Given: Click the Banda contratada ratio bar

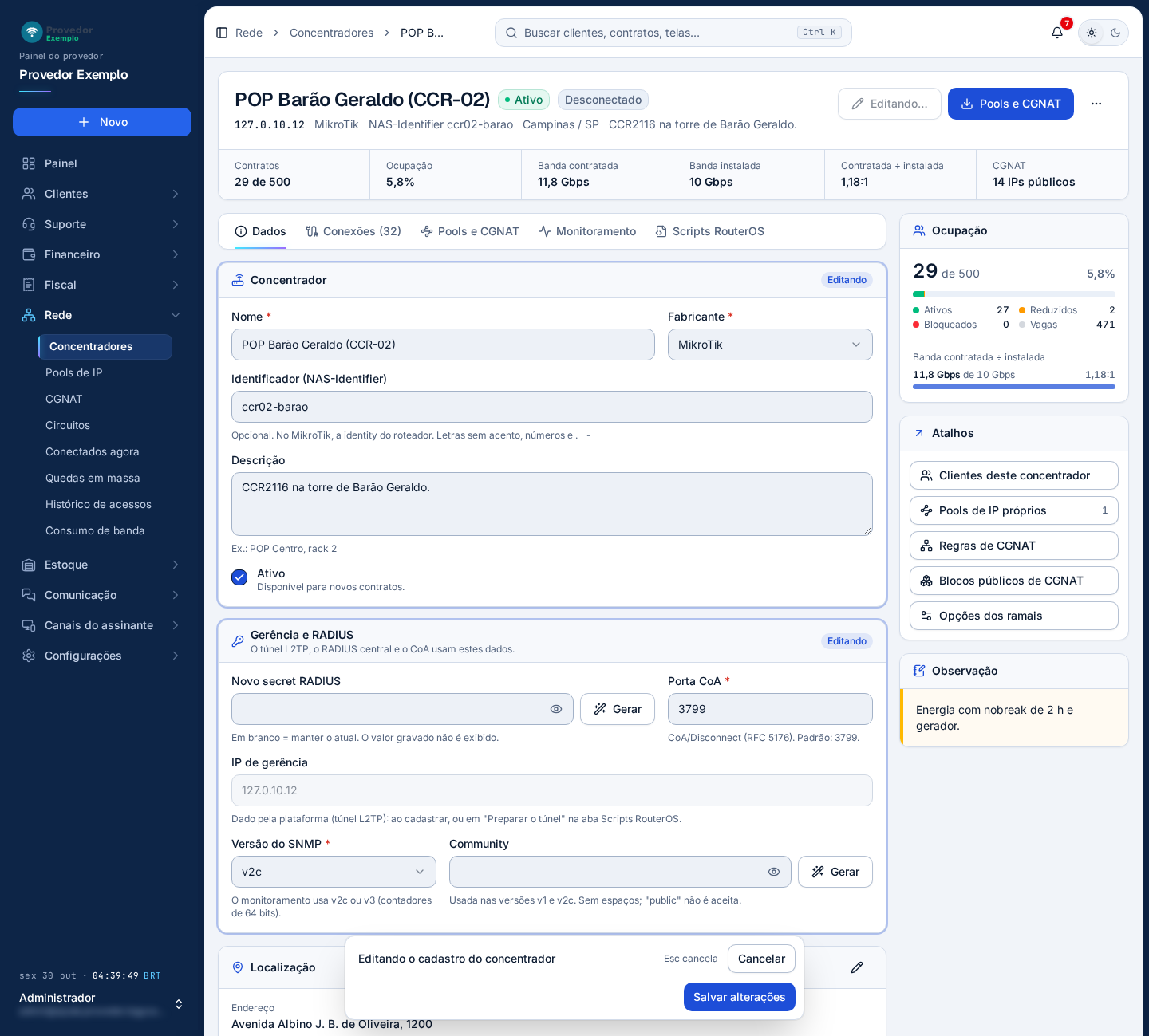Looking at the screenshot, I should click(x=1014, y=387).
